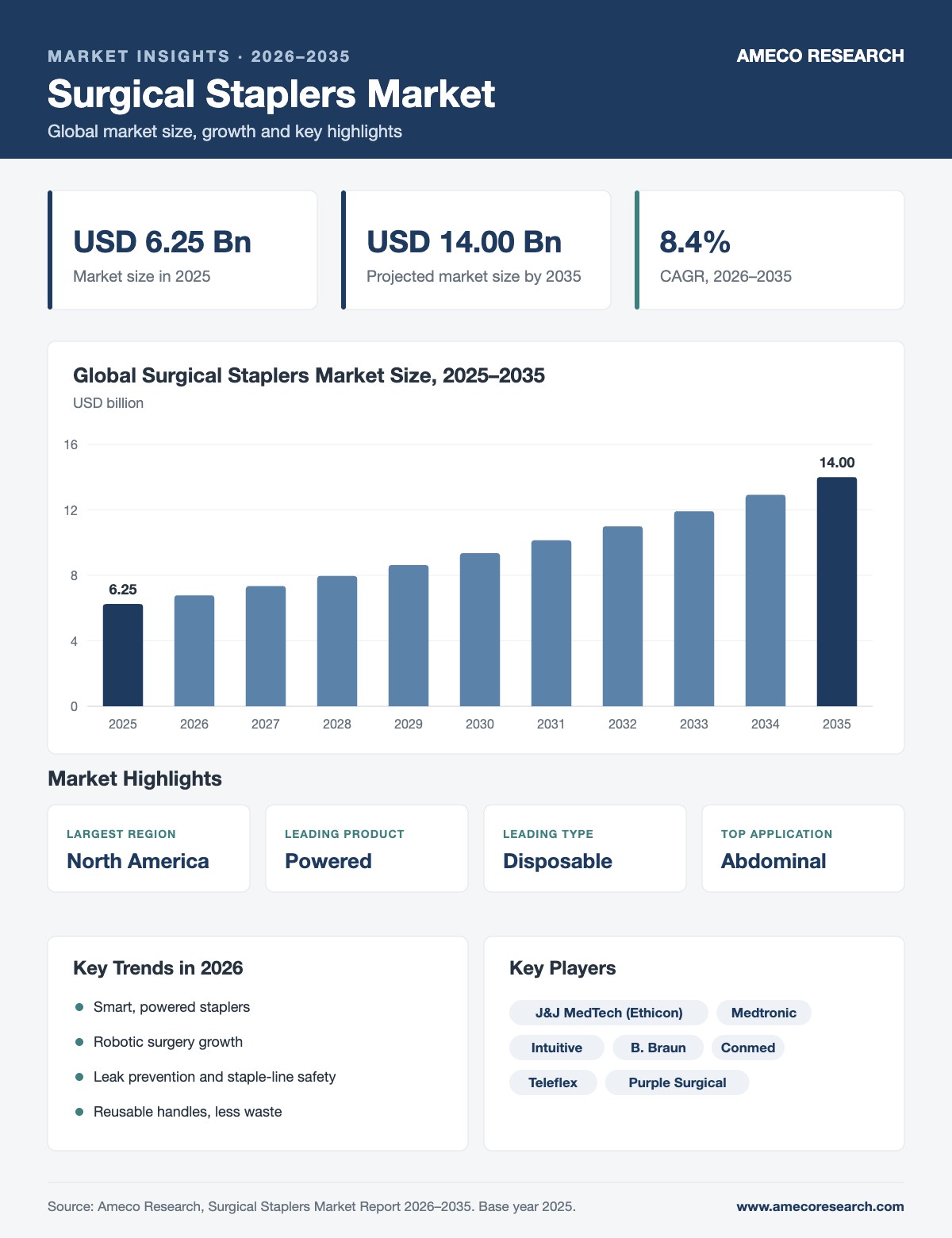Click the 2026 bar in the chart
Screen dimensions: 952x1238
(x=194, y=651)
